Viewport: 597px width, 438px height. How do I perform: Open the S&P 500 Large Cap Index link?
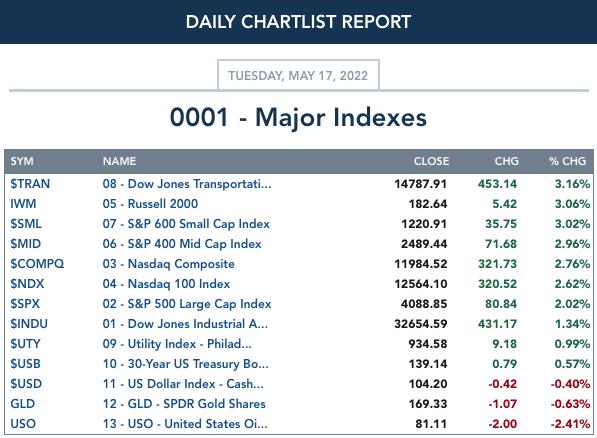coord(187,304)
